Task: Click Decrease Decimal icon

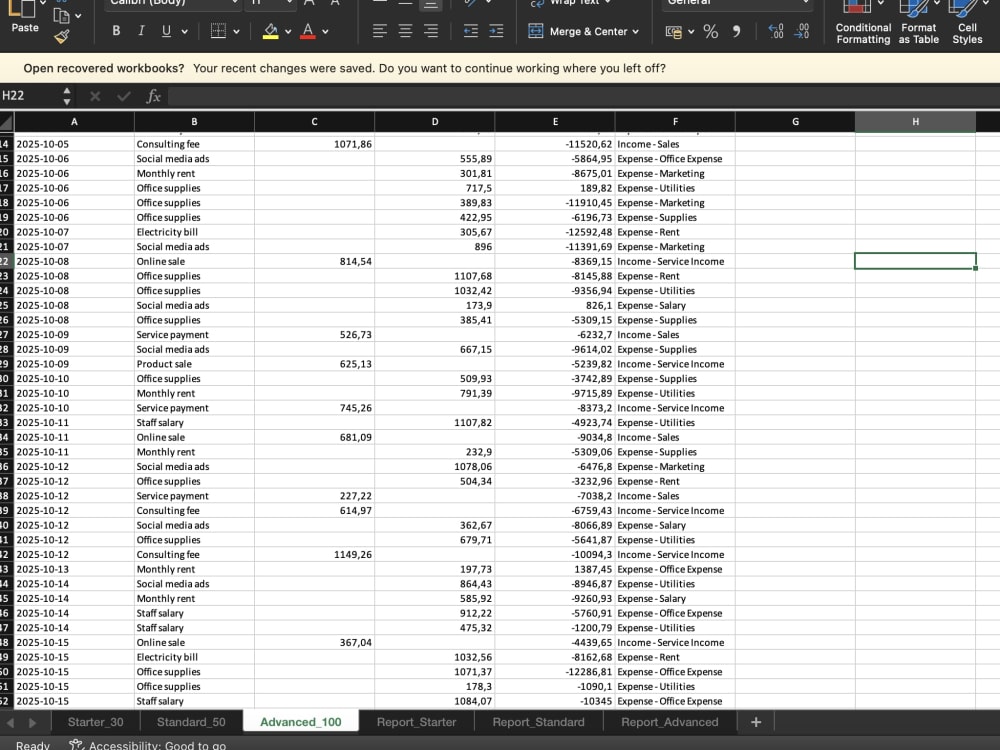Action: pos(802,31)
